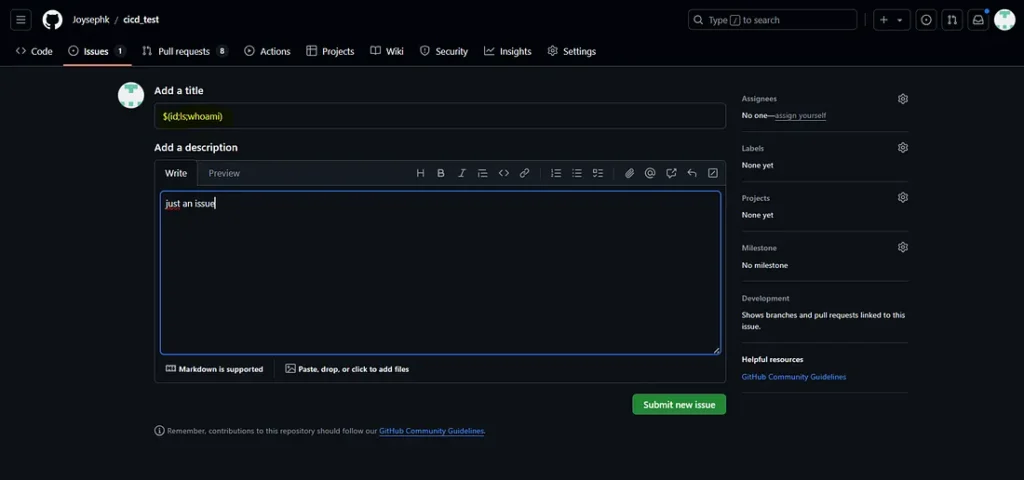Click into the issue title field
The image size is (1024, 480).
tap(440, 116)
